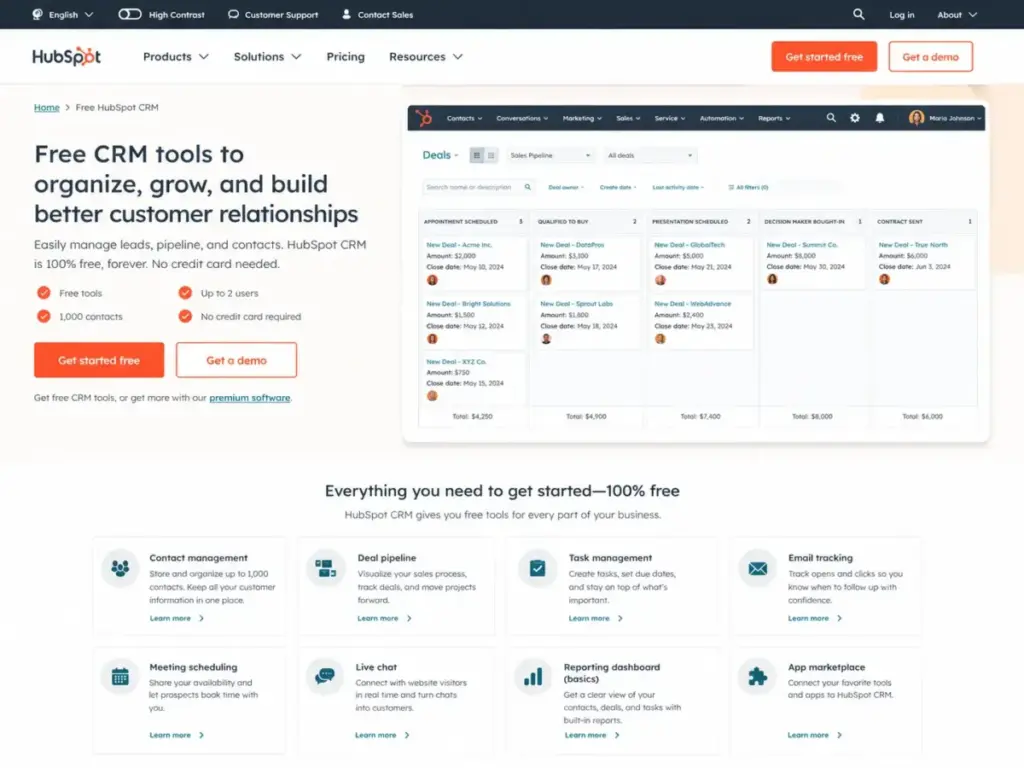Open the search magnifier in top bar

858,14
